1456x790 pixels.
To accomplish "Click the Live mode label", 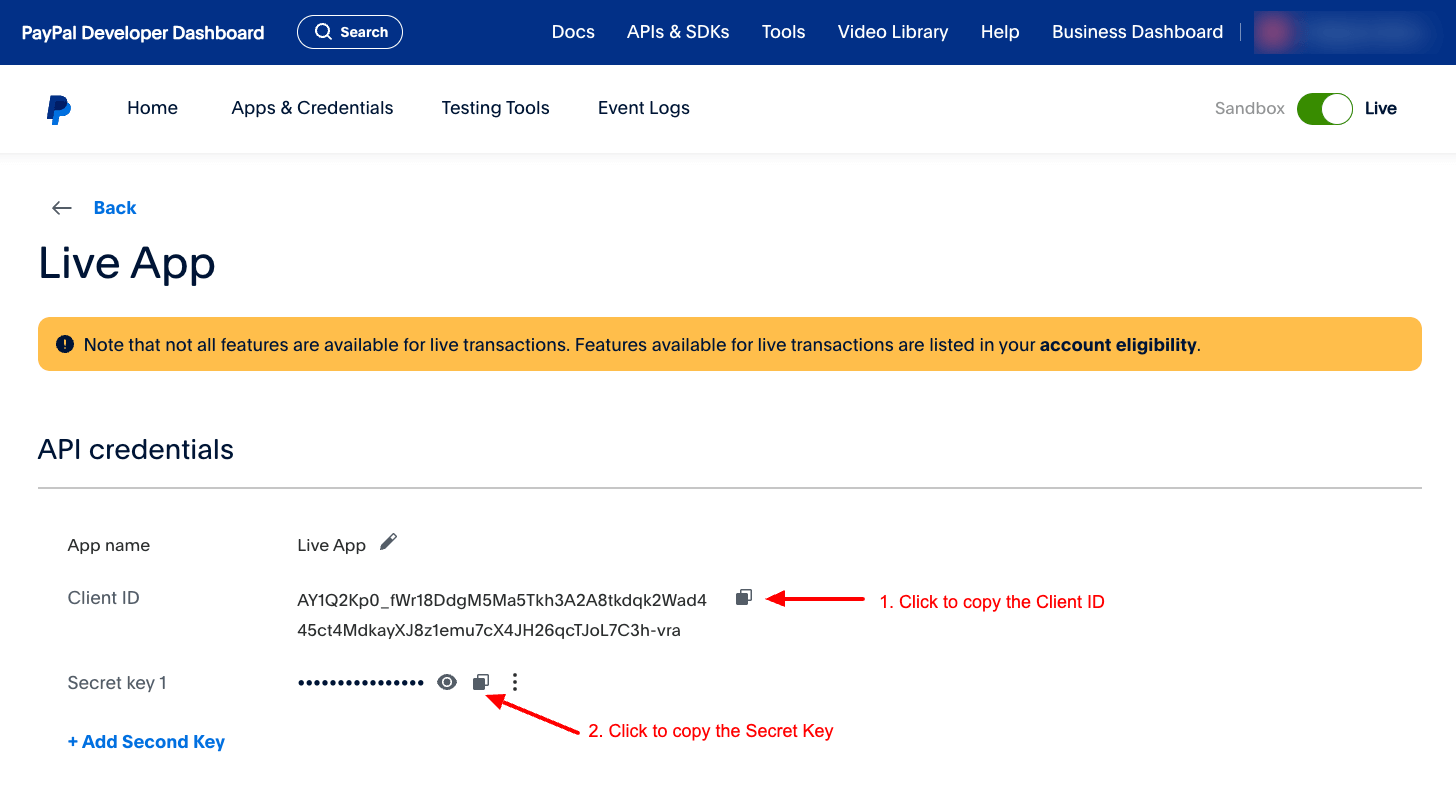I will 1381,108.
